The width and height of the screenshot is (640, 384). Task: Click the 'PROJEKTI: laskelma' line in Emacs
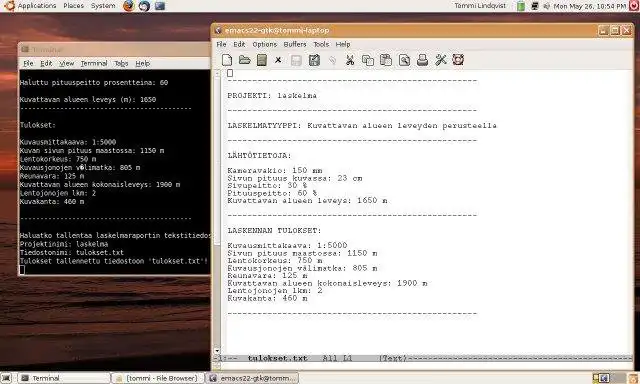point(272,95)
